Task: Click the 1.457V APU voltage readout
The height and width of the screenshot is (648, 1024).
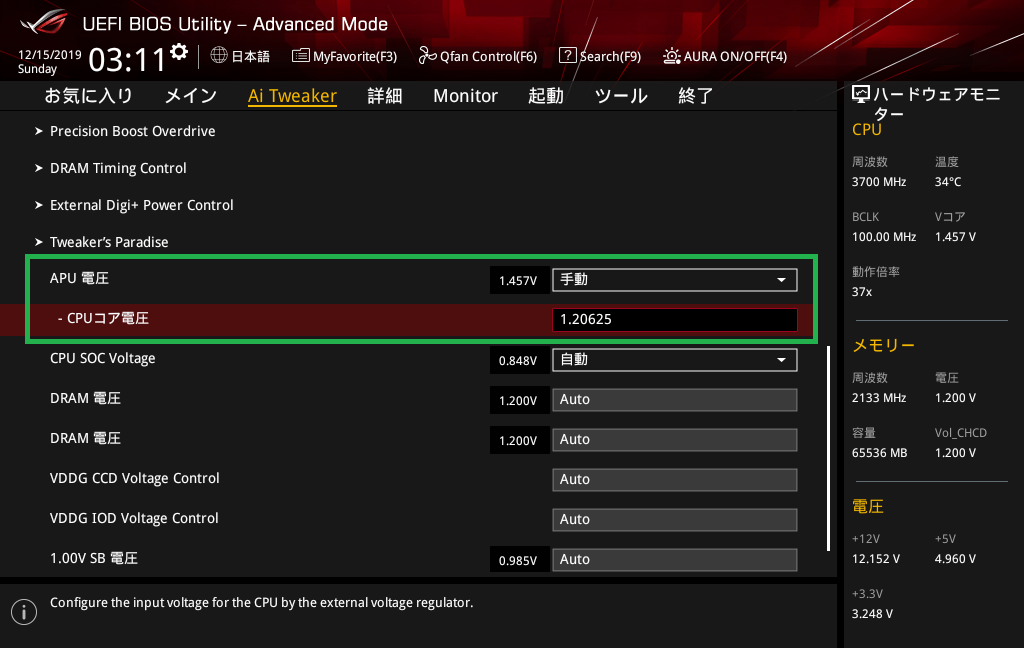Action: tap(518, 280)
